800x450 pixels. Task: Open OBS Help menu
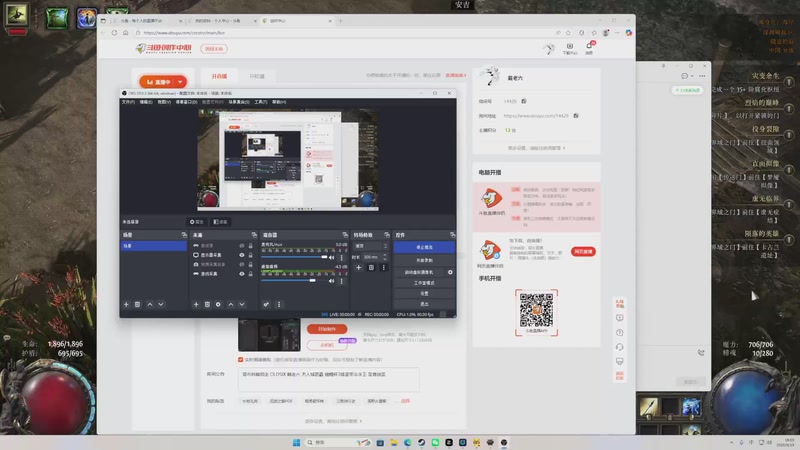[x=279, y=102]
